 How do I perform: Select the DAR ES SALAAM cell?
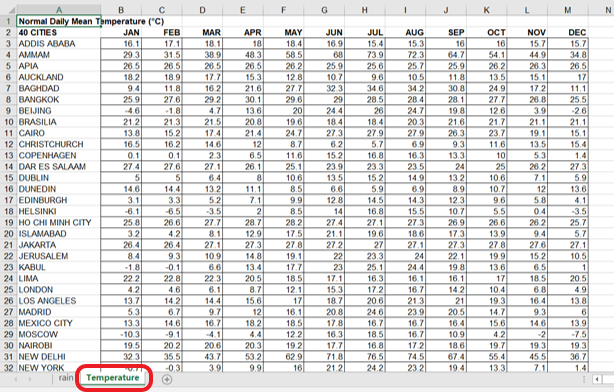point(59,167)
